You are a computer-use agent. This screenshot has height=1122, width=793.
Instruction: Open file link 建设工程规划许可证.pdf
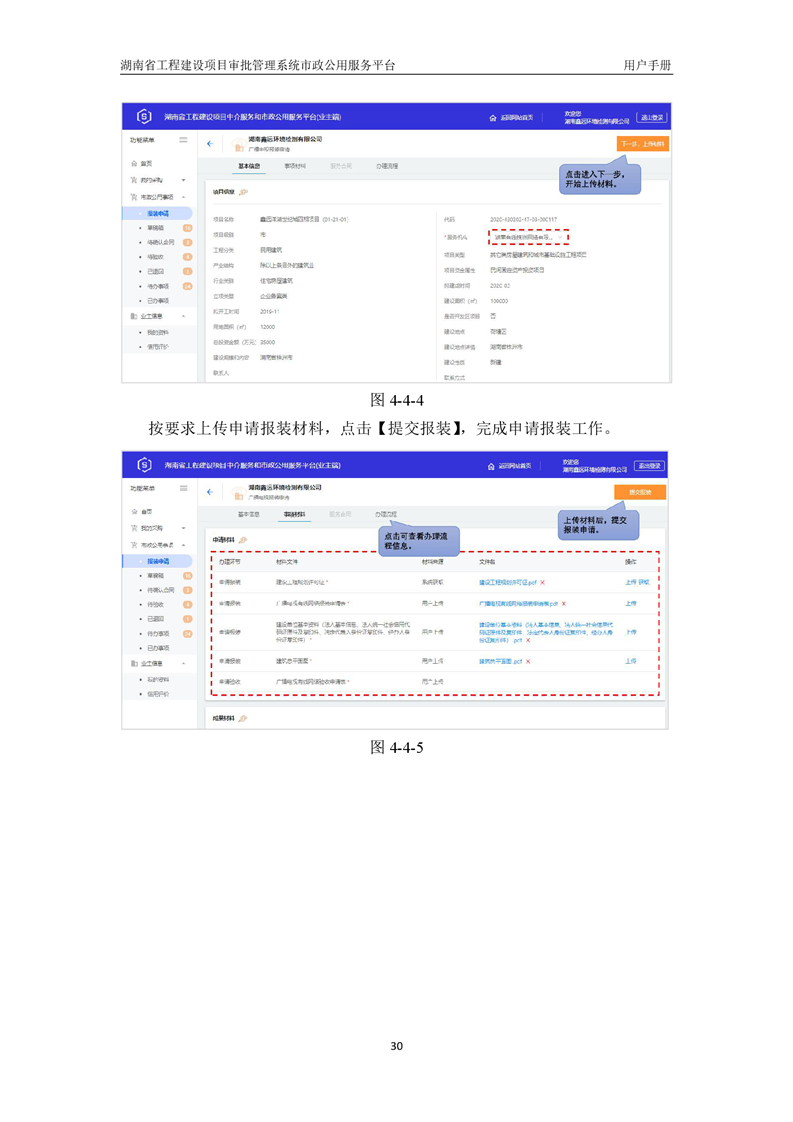click(x=507, y=582)
